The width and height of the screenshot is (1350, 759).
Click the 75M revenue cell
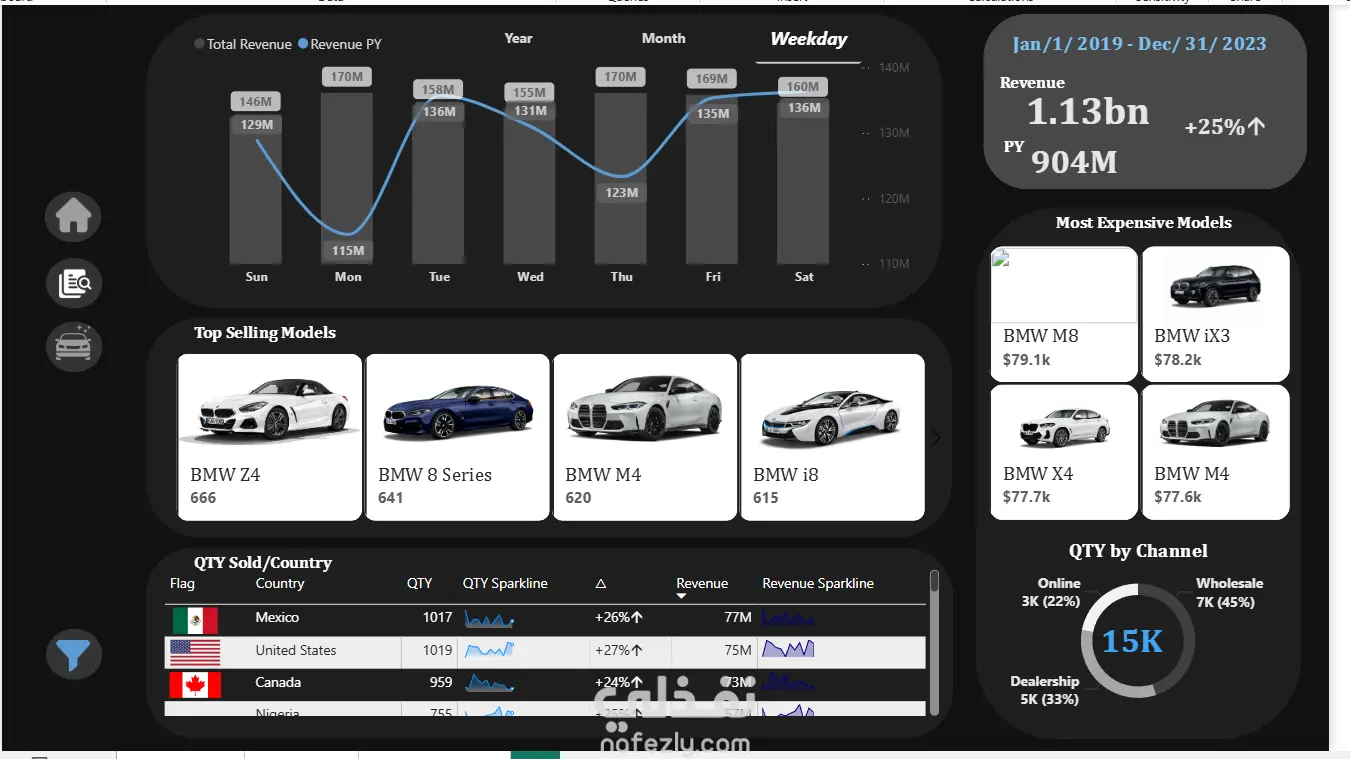pyautogui.click(x=738, y=651)
